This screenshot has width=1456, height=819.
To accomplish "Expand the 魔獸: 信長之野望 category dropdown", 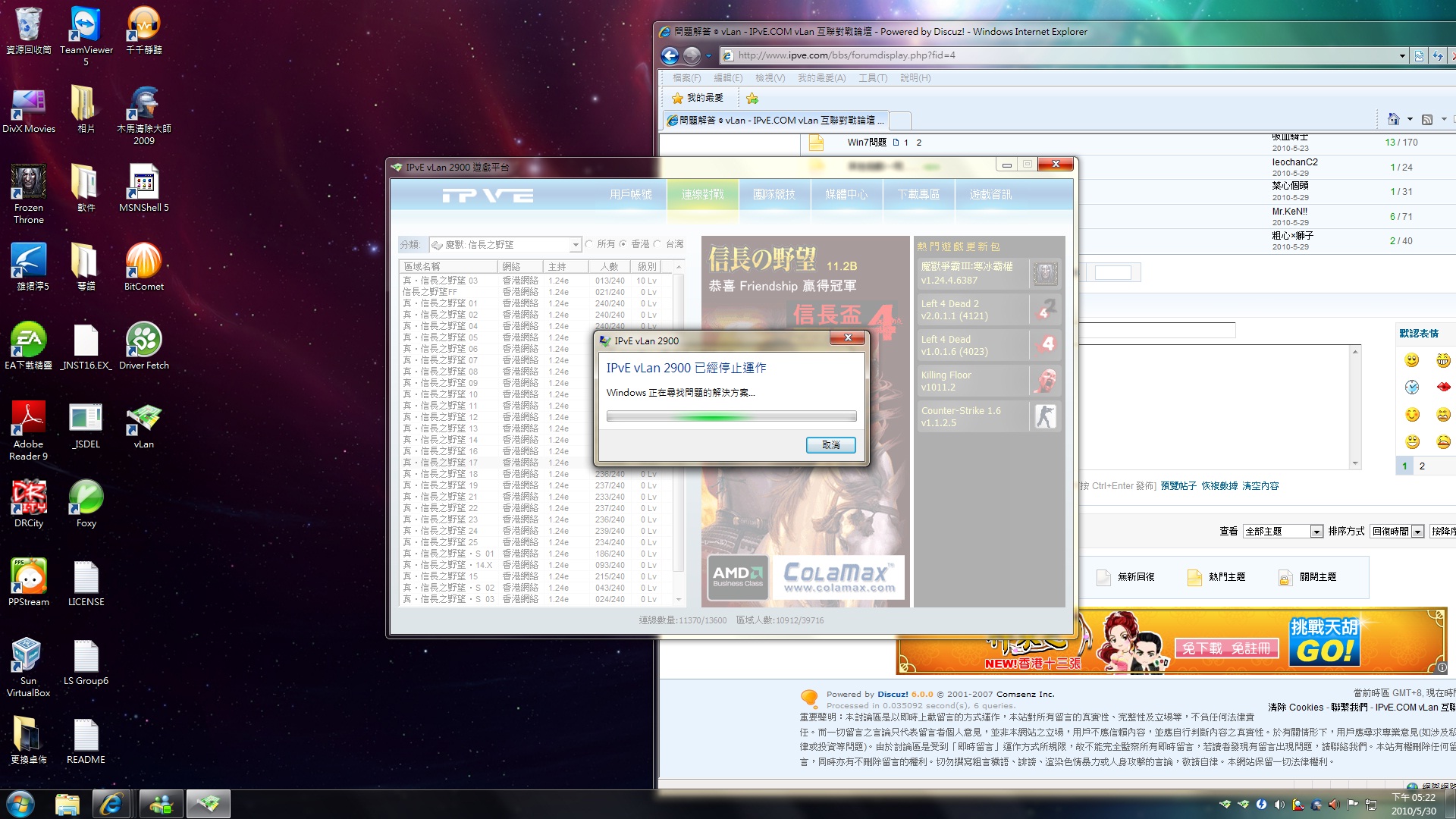I will tap(575, 245).
